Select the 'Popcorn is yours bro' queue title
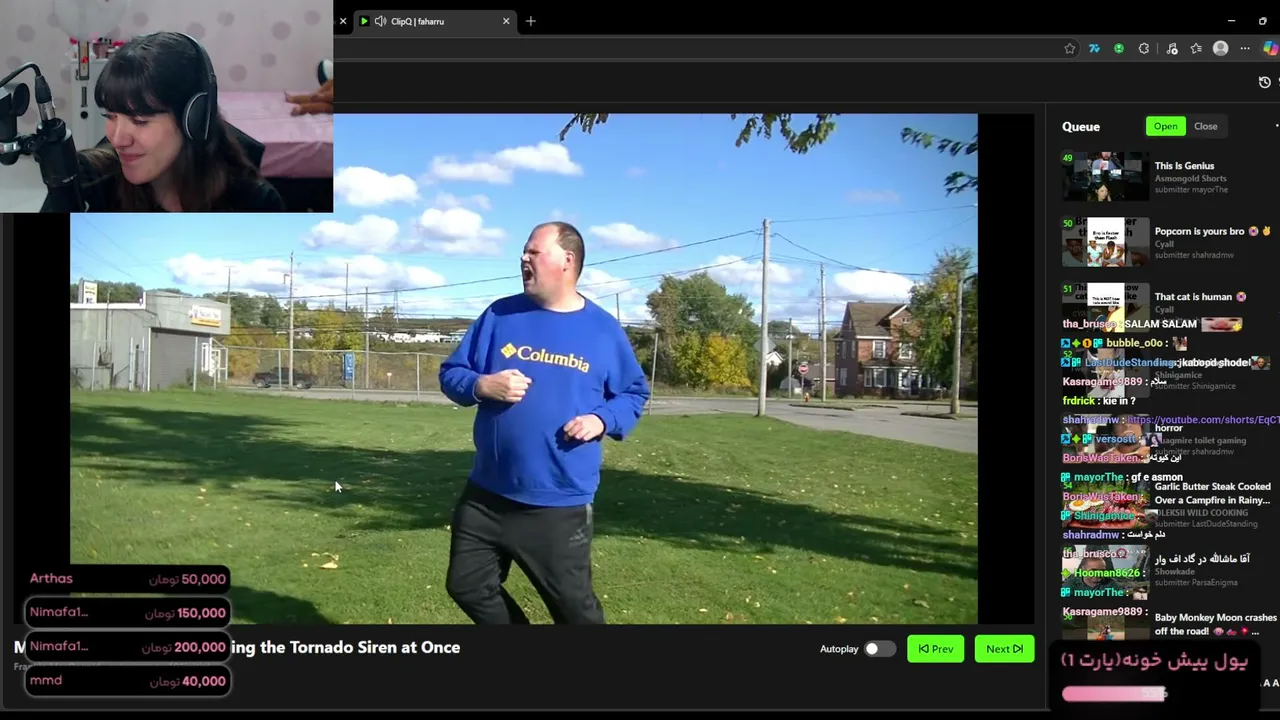 click(1212, 231)
